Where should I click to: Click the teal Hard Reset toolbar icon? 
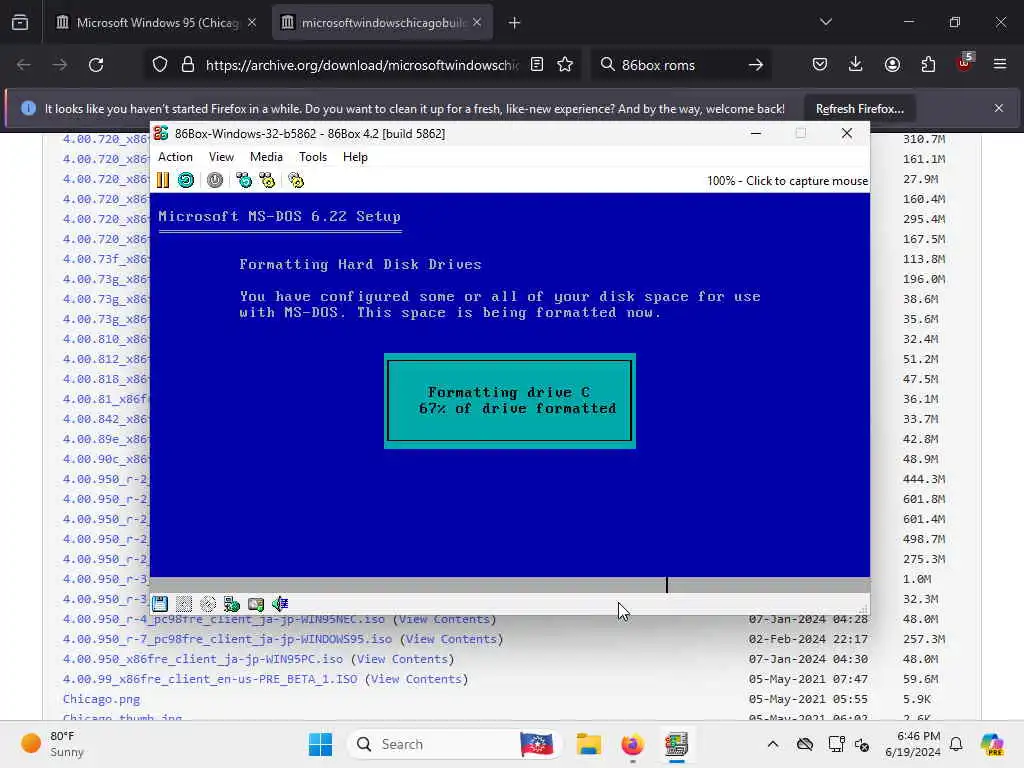coord(186,180)
